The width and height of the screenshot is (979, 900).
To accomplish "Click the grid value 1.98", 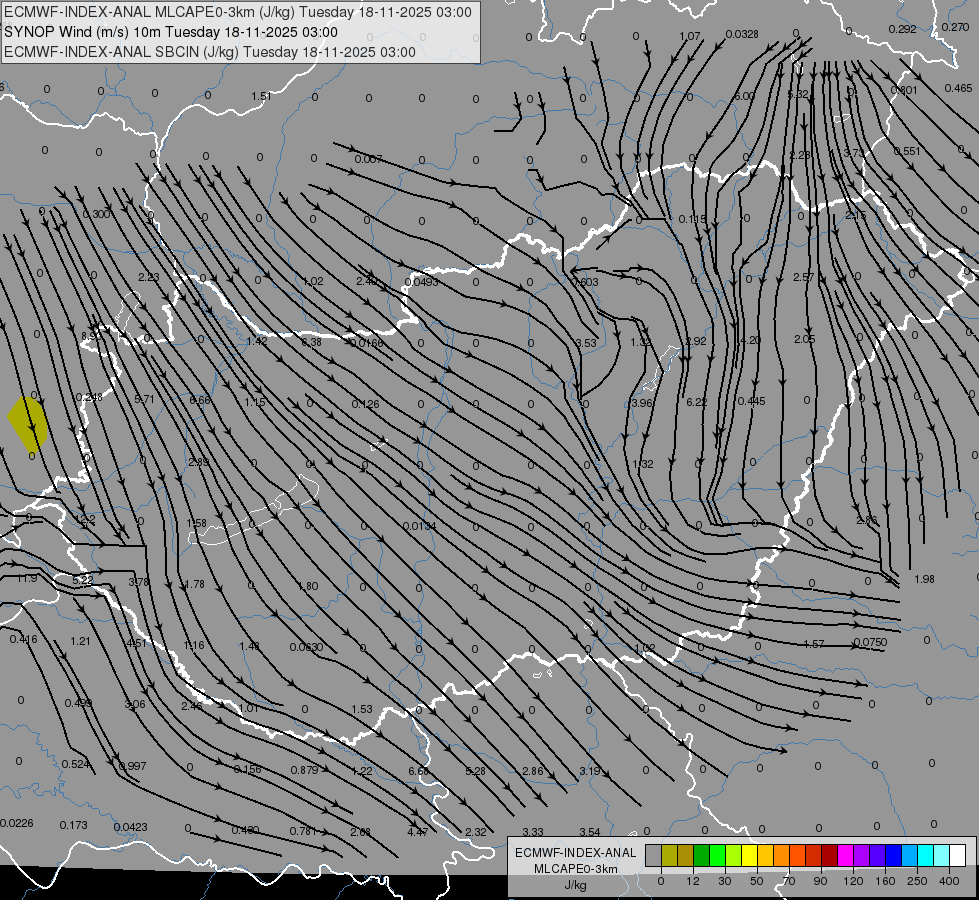I will pyautogui.click(x=924, y=579).
